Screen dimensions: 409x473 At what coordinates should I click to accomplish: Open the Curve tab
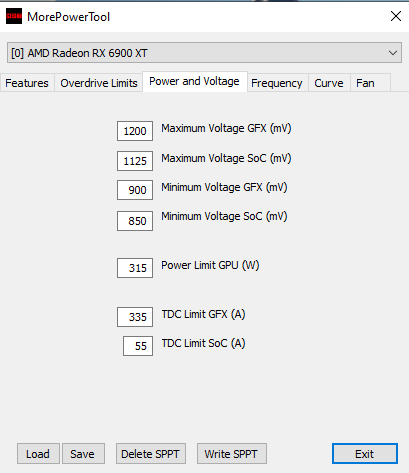pos(329,83)
